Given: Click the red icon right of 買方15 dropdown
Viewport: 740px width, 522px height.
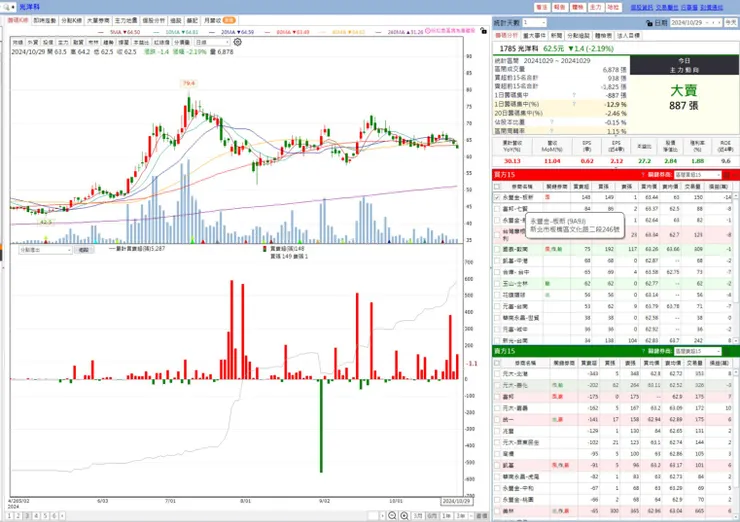Looking at the screenshot, I should tap(727, 175).
